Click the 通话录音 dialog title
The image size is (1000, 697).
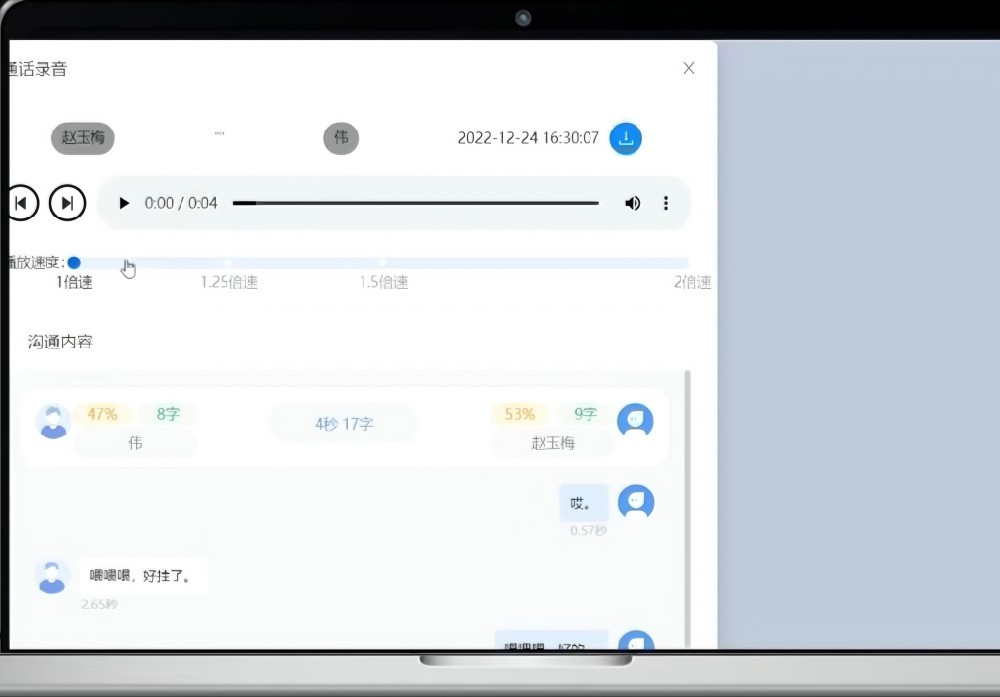(x=38, y=69)
